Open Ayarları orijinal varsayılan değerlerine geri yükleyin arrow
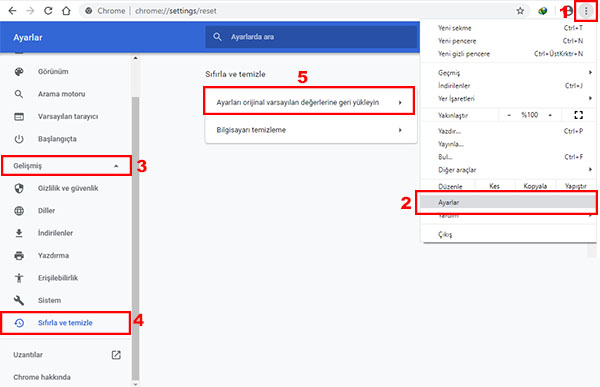Viewport: 600px width, 387px height. [x=400, y=102]
